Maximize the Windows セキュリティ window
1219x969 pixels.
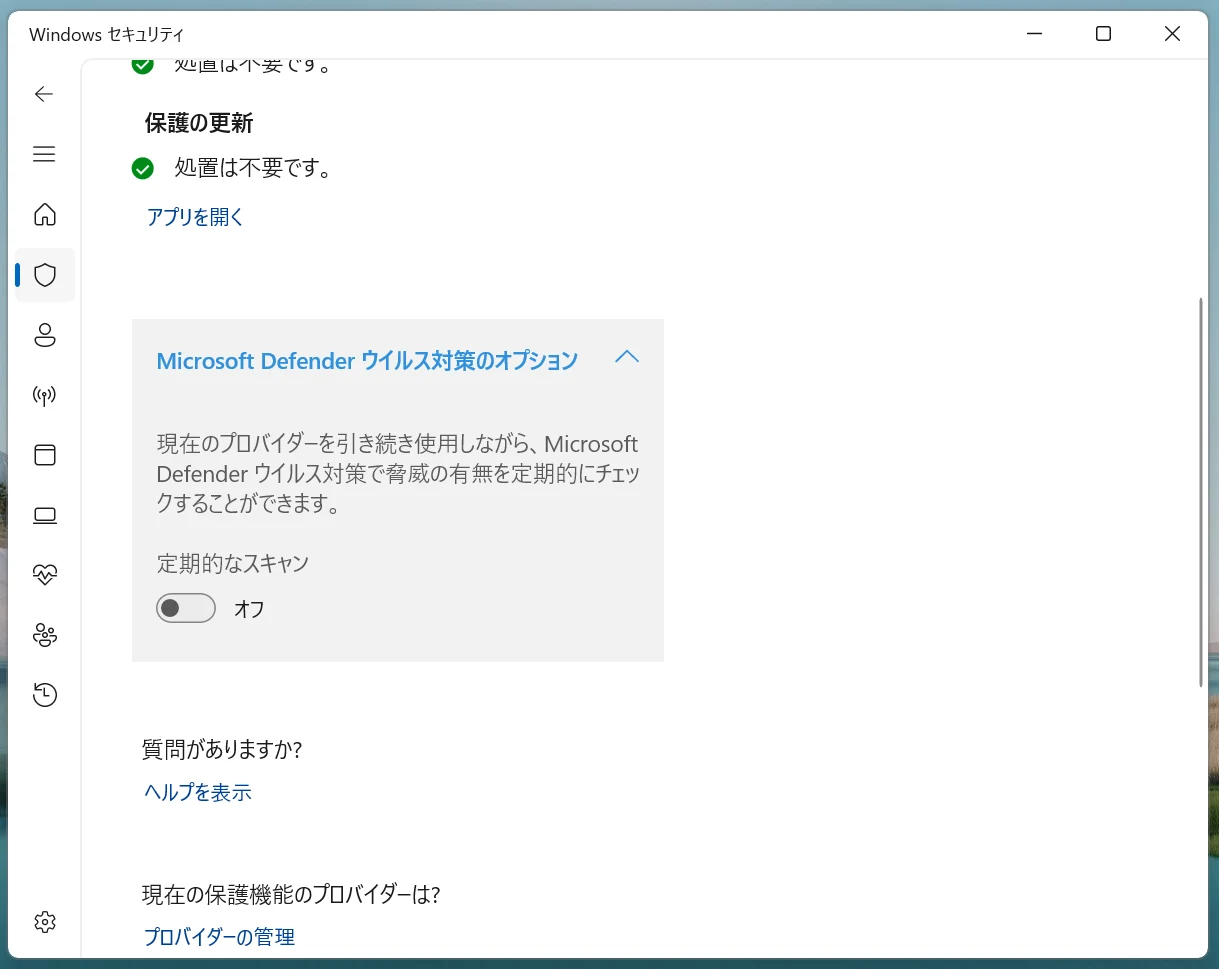(x=1103, y=34)
